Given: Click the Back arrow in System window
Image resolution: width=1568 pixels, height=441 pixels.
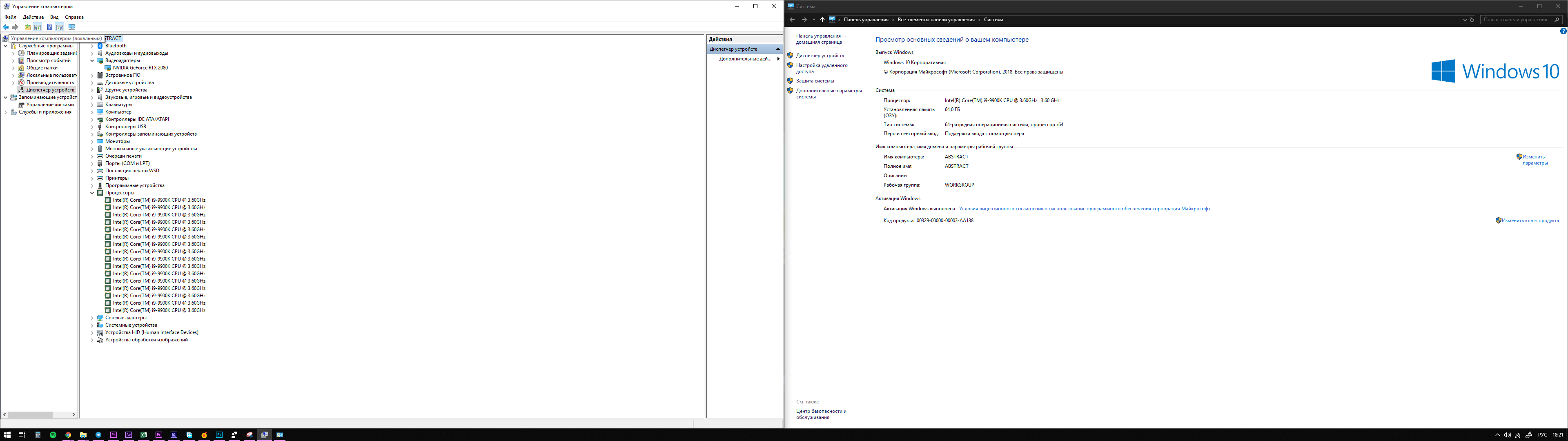Looking at the screenshot, I should (792, 20).
